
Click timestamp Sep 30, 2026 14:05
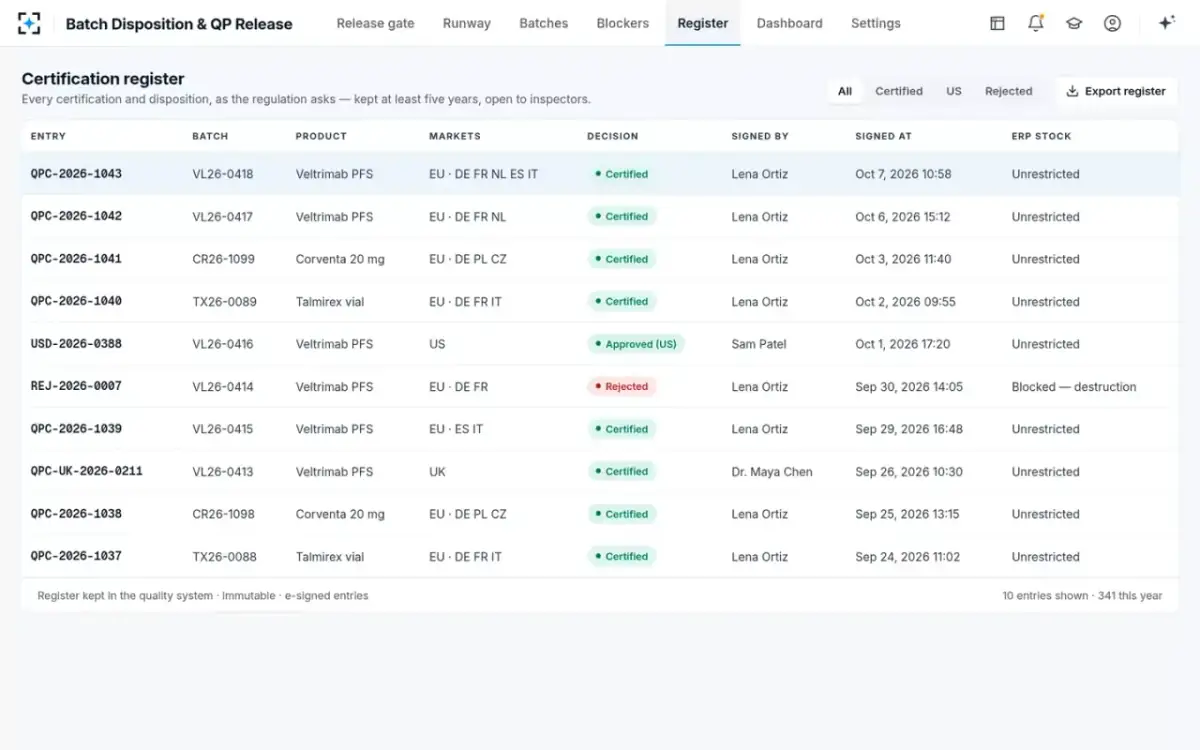pos(909,386)
